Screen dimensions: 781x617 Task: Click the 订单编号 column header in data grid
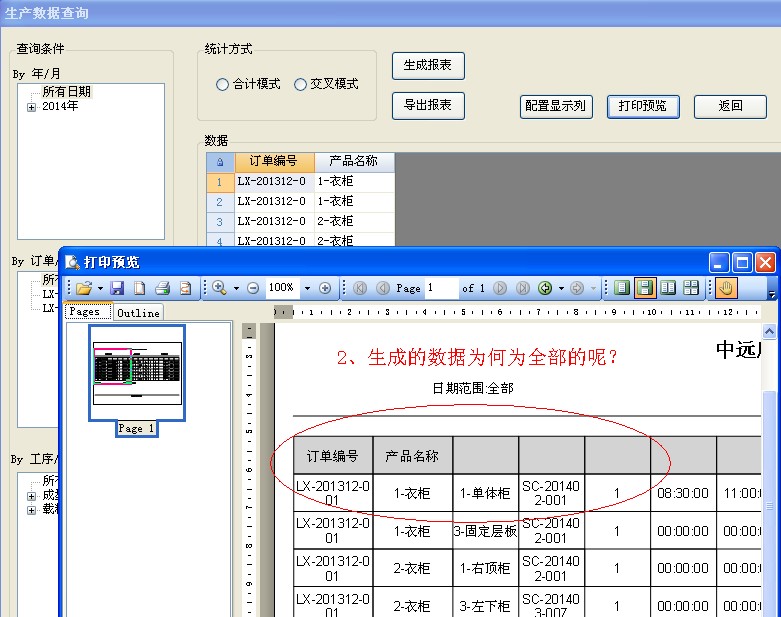pos(274,162)
